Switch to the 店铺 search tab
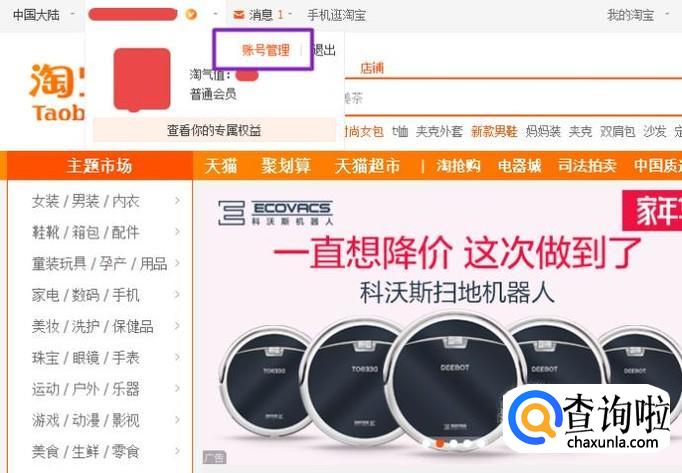This screenshot has height=473, width=682. coord(372,68)
